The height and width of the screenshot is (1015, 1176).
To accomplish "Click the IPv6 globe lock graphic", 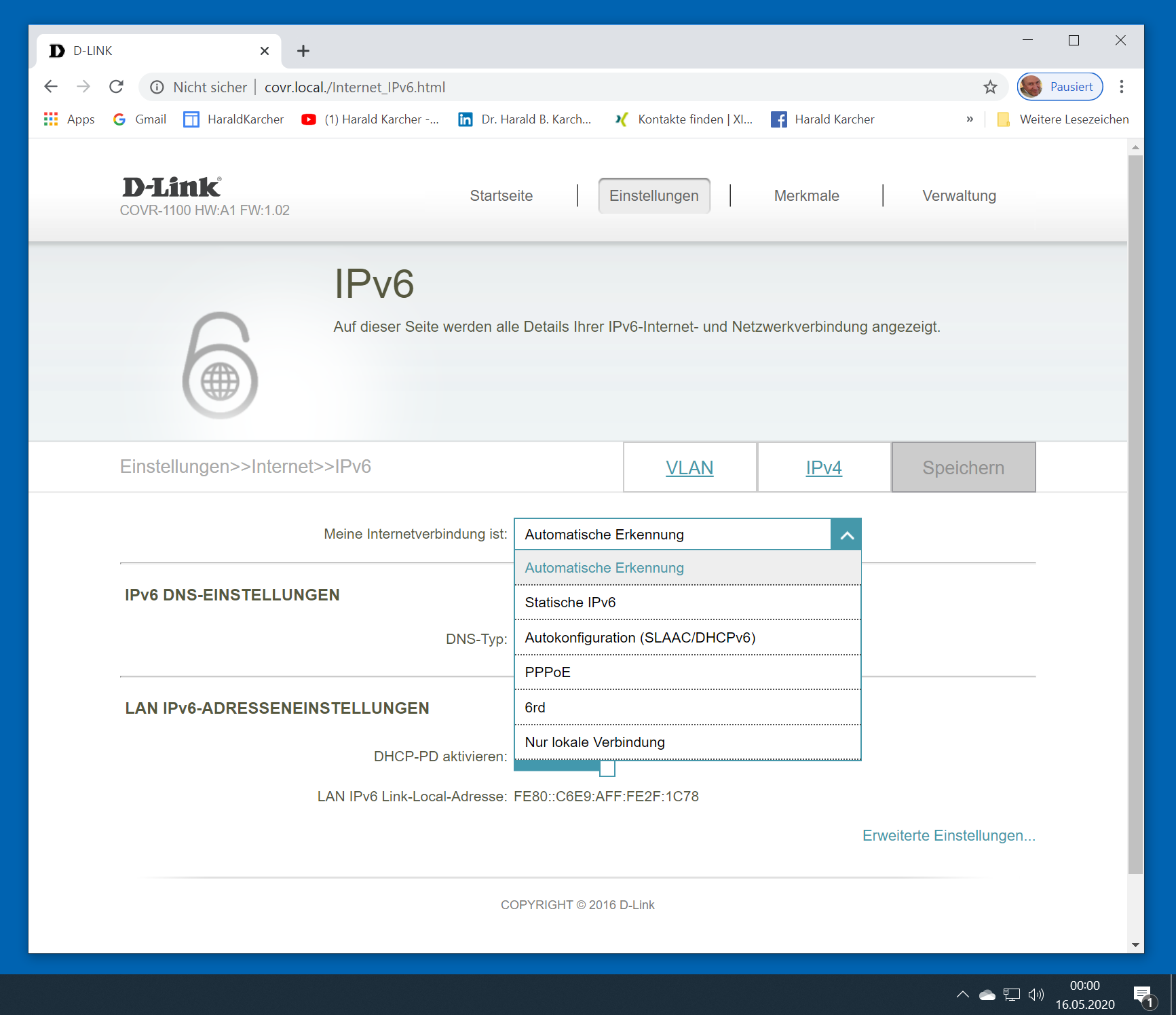I will point(220,365).
